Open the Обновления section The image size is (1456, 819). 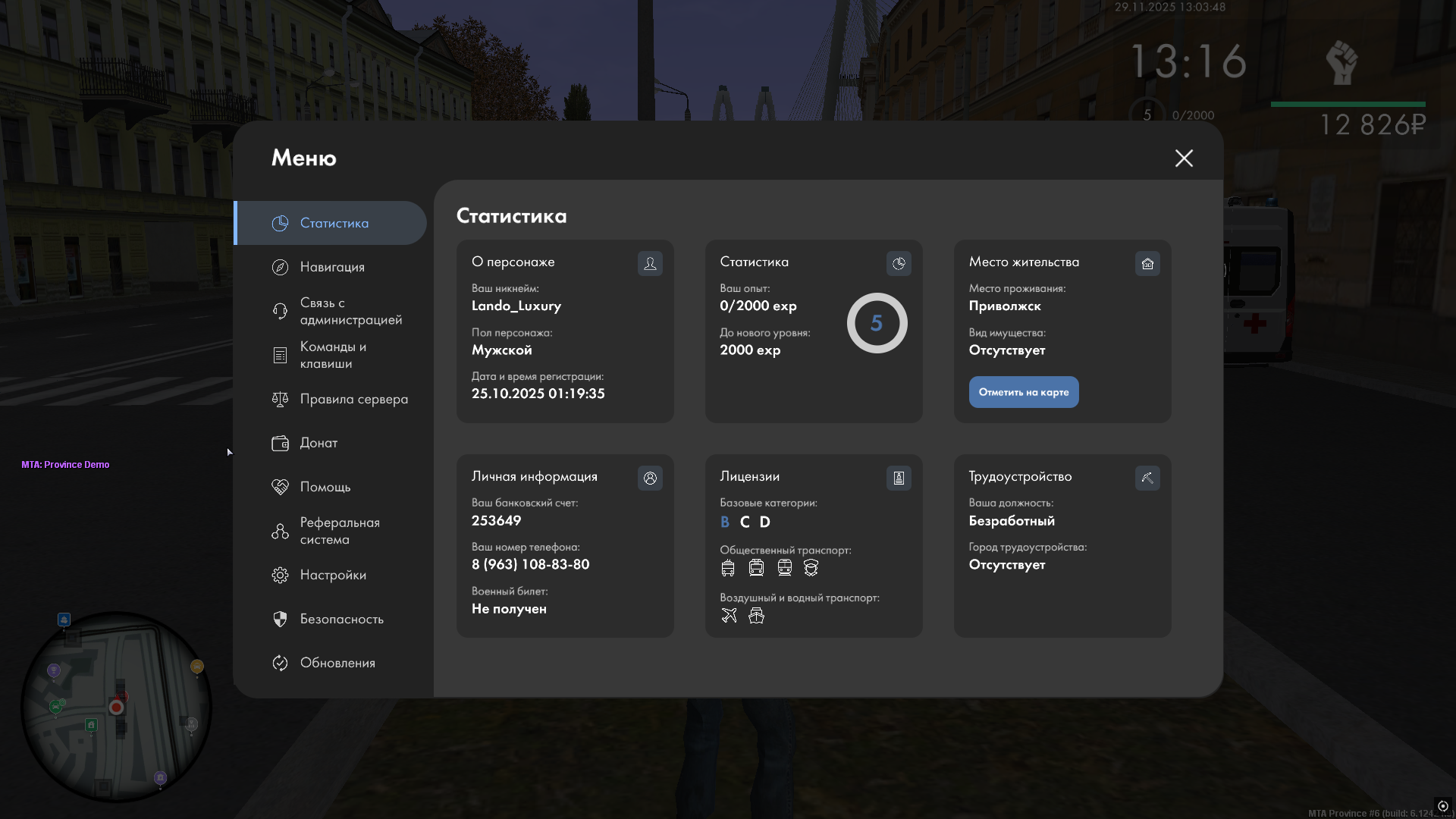[x=337, y=663]
